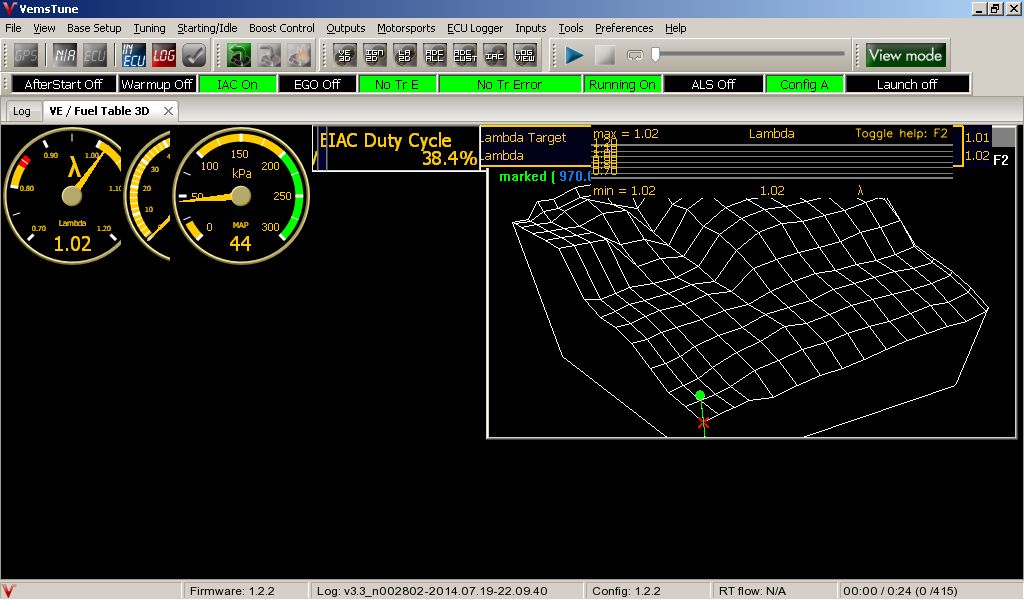Click the GPS toolbar icon
Screen dimensions: 1024x600
26,55
